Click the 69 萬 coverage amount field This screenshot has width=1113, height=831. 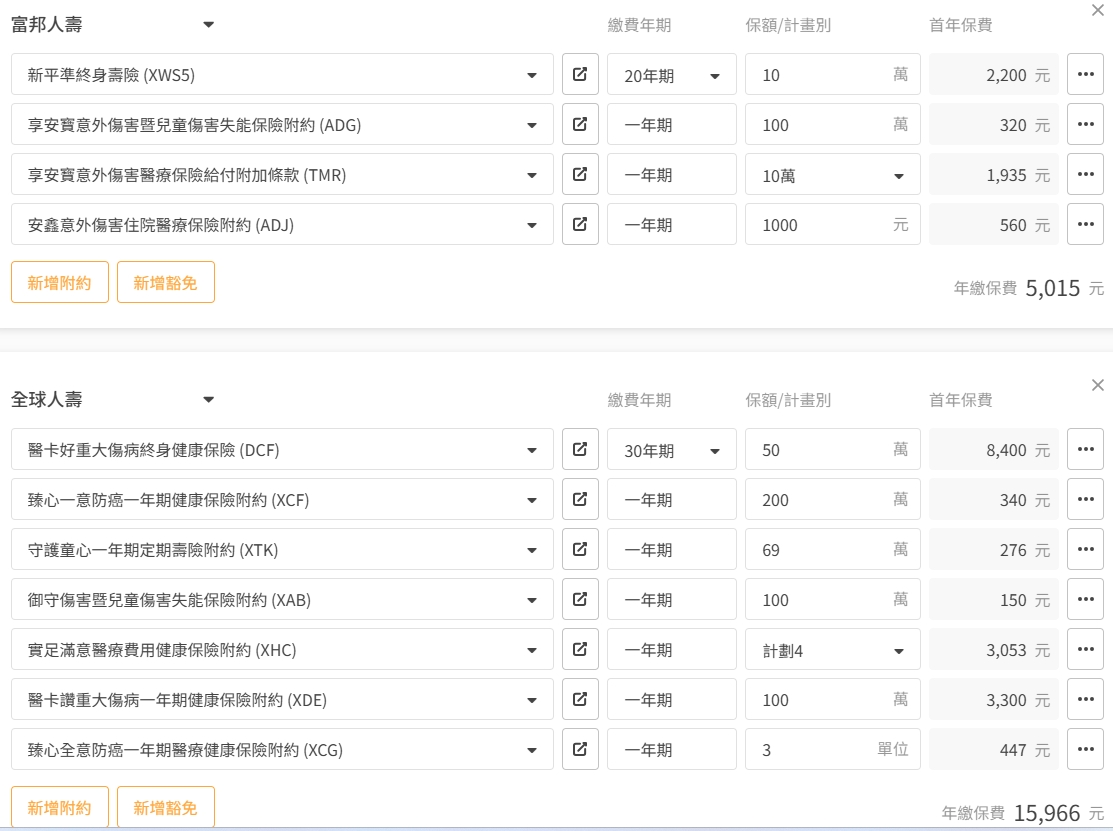tap(820, 550)
